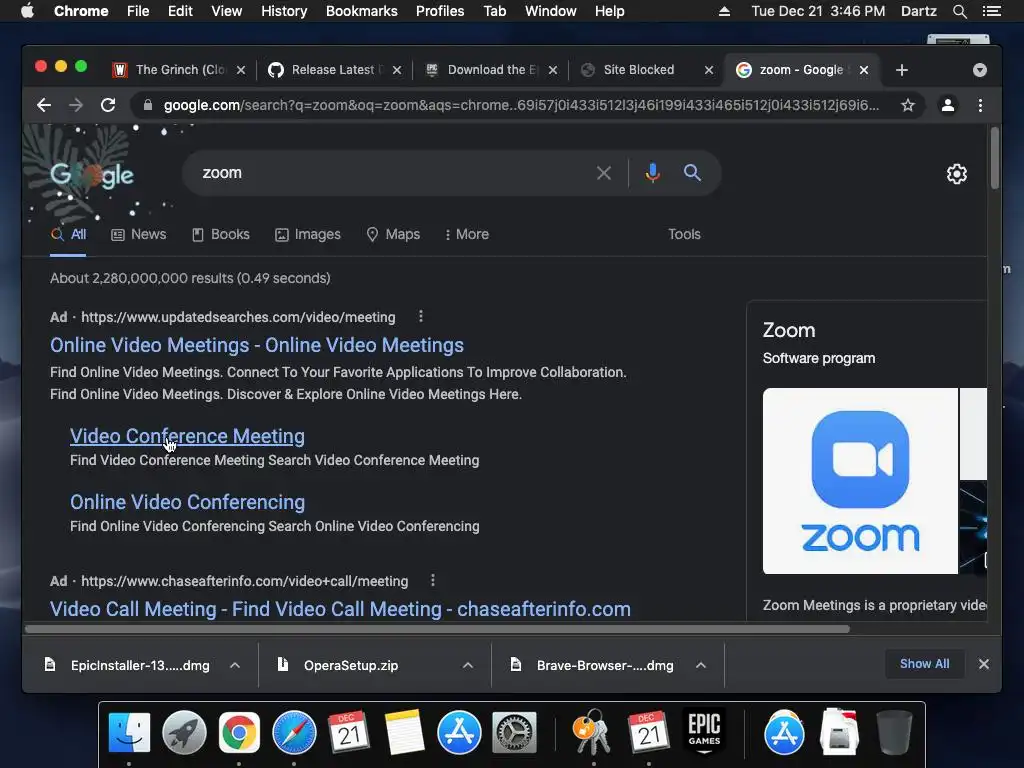This screenshot has width=1024, height=768.
Task: Open Video Call Meeting chaseafterinfo link
Action: pos(340,609)
